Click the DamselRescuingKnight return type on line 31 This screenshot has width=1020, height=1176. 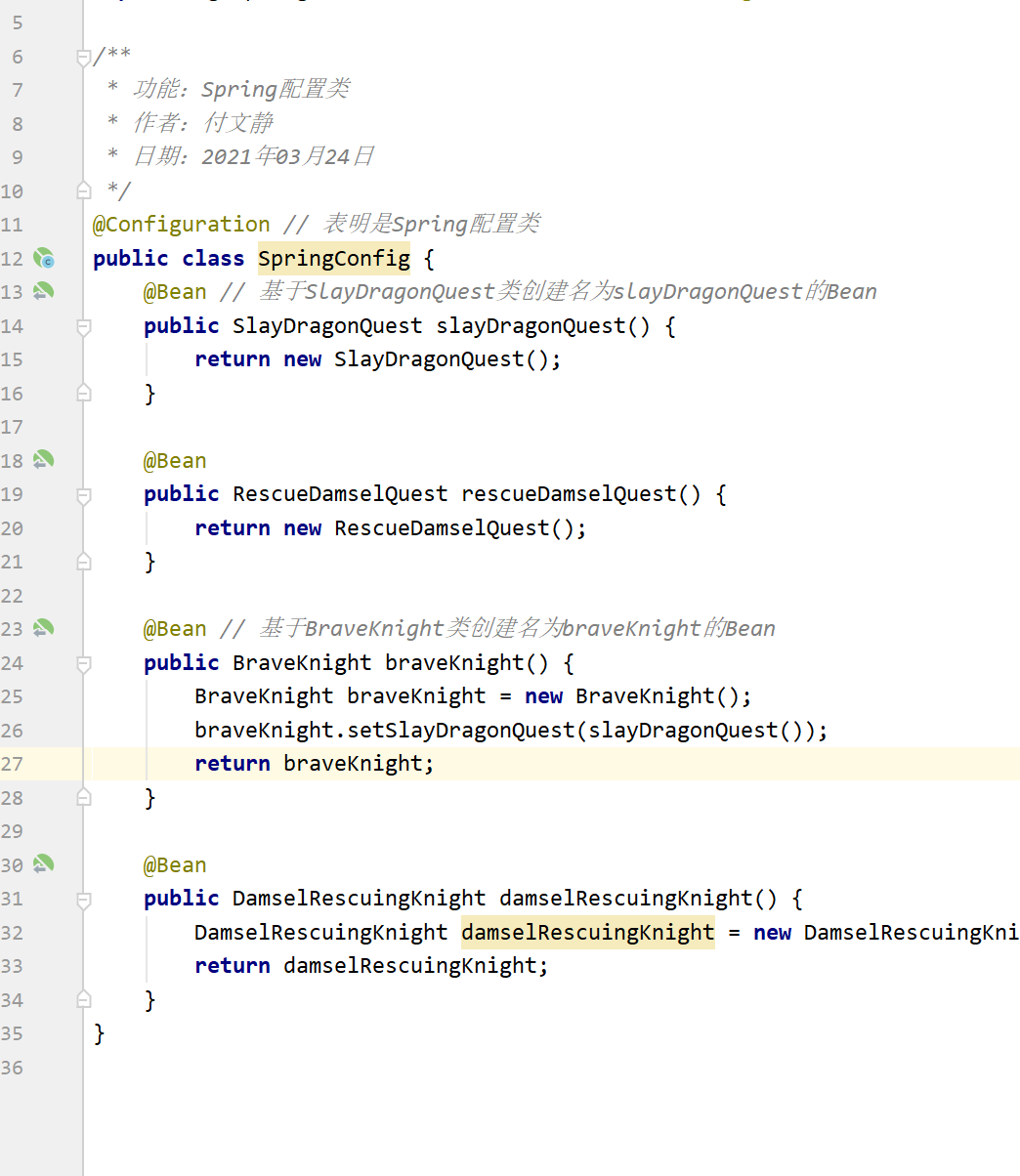tap(359, 899)
